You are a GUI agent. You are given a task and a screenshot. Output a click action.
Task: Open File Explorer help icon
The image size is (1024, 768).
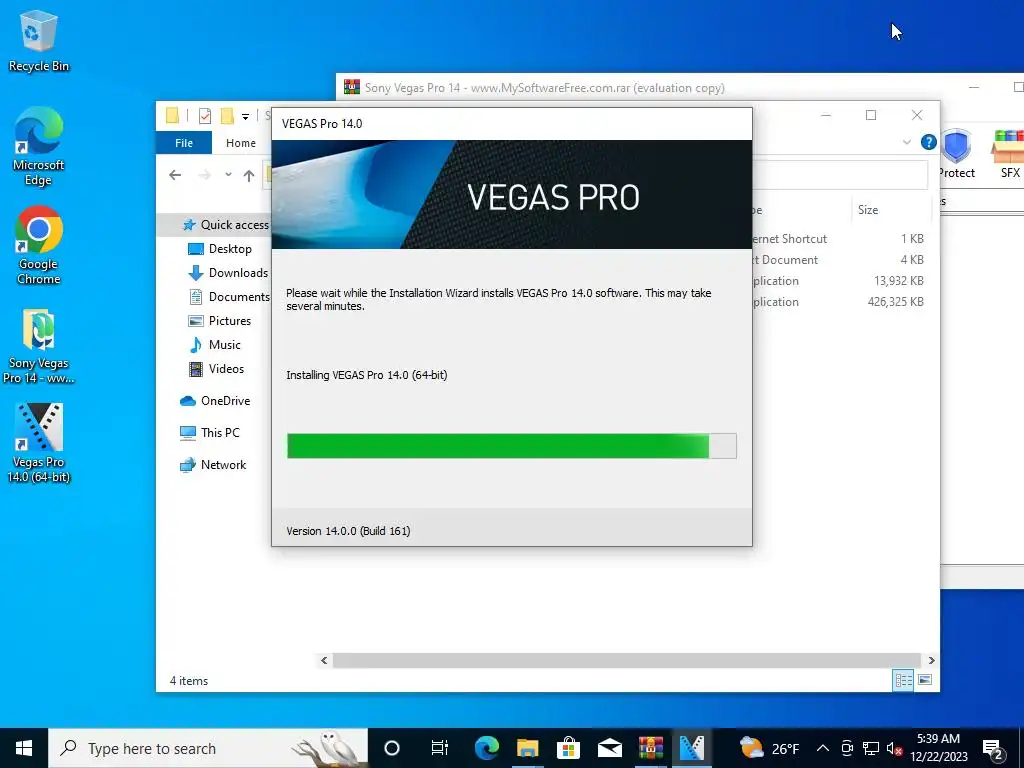point(928,142)
